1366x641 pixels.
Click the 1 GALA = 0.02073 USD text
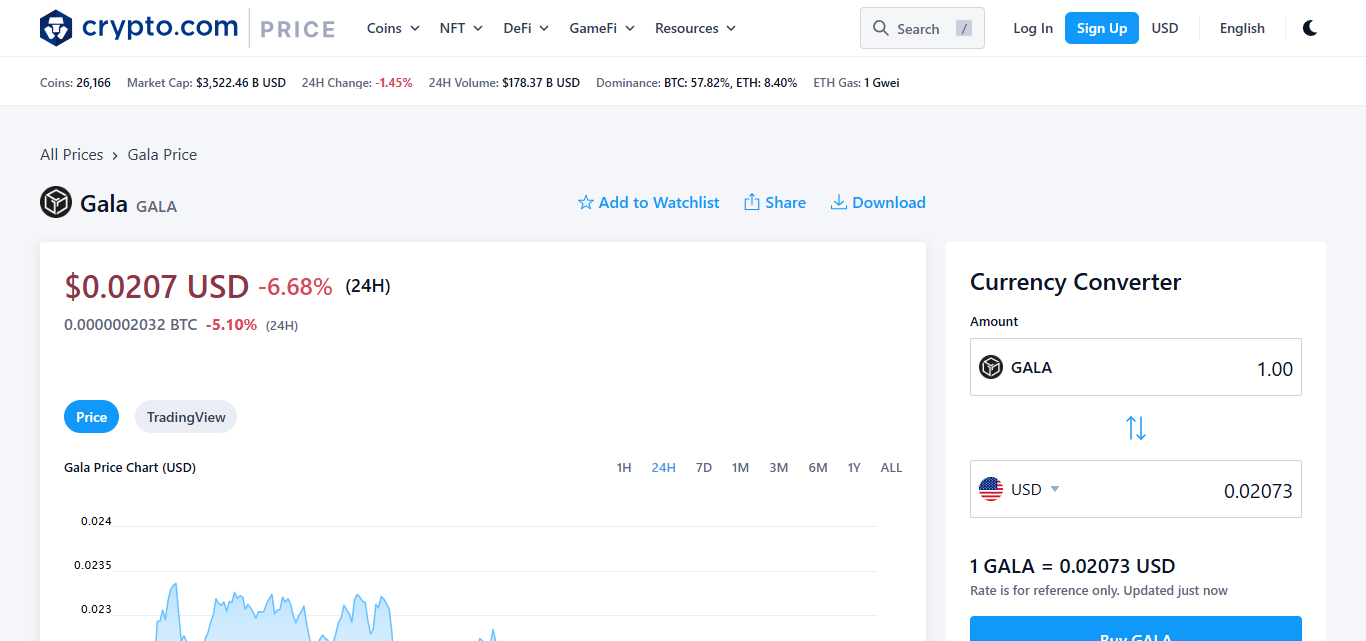(x=1072, y=566)
